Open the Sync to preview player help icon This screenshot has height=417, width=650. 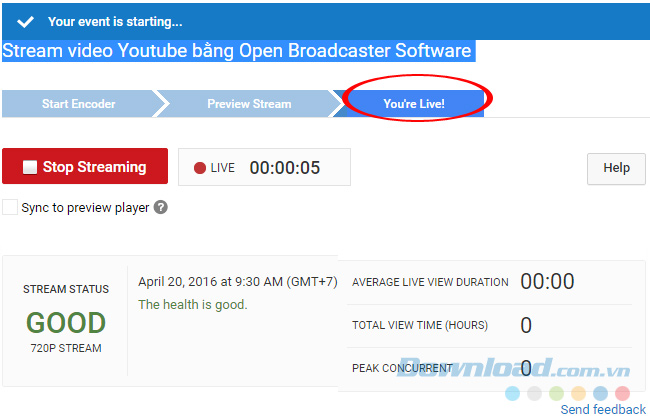(x=161, y=207)
